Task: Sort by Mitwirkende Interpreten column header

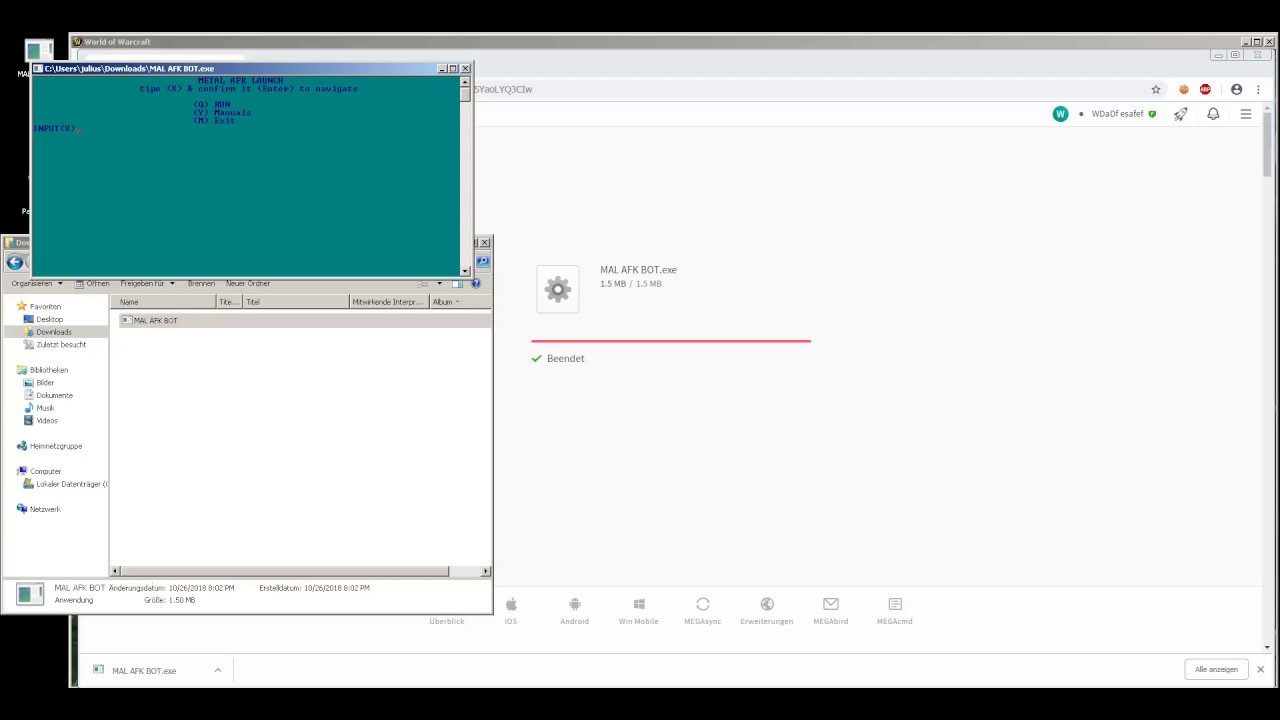Action: (x=390, y=302)
